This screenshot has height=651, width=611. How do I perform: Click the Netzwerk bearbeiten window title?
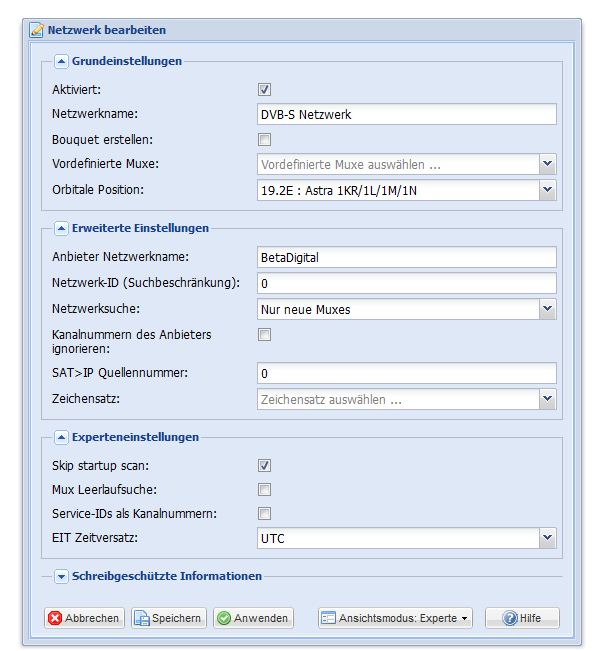[107, 30]
